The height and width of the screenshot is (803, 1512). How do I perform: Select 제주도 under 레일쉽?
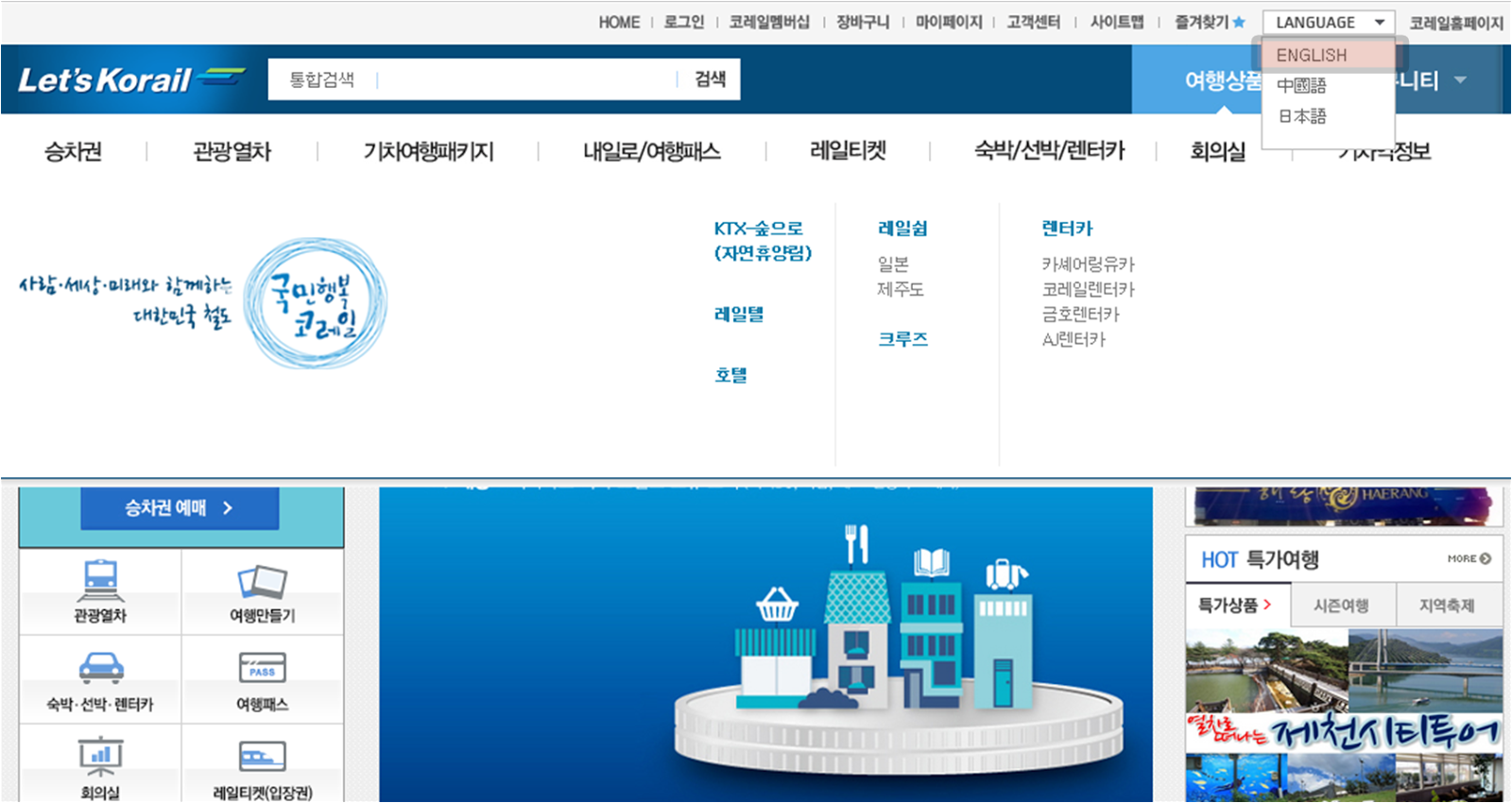pyautogui.click(x=901, y=289)
